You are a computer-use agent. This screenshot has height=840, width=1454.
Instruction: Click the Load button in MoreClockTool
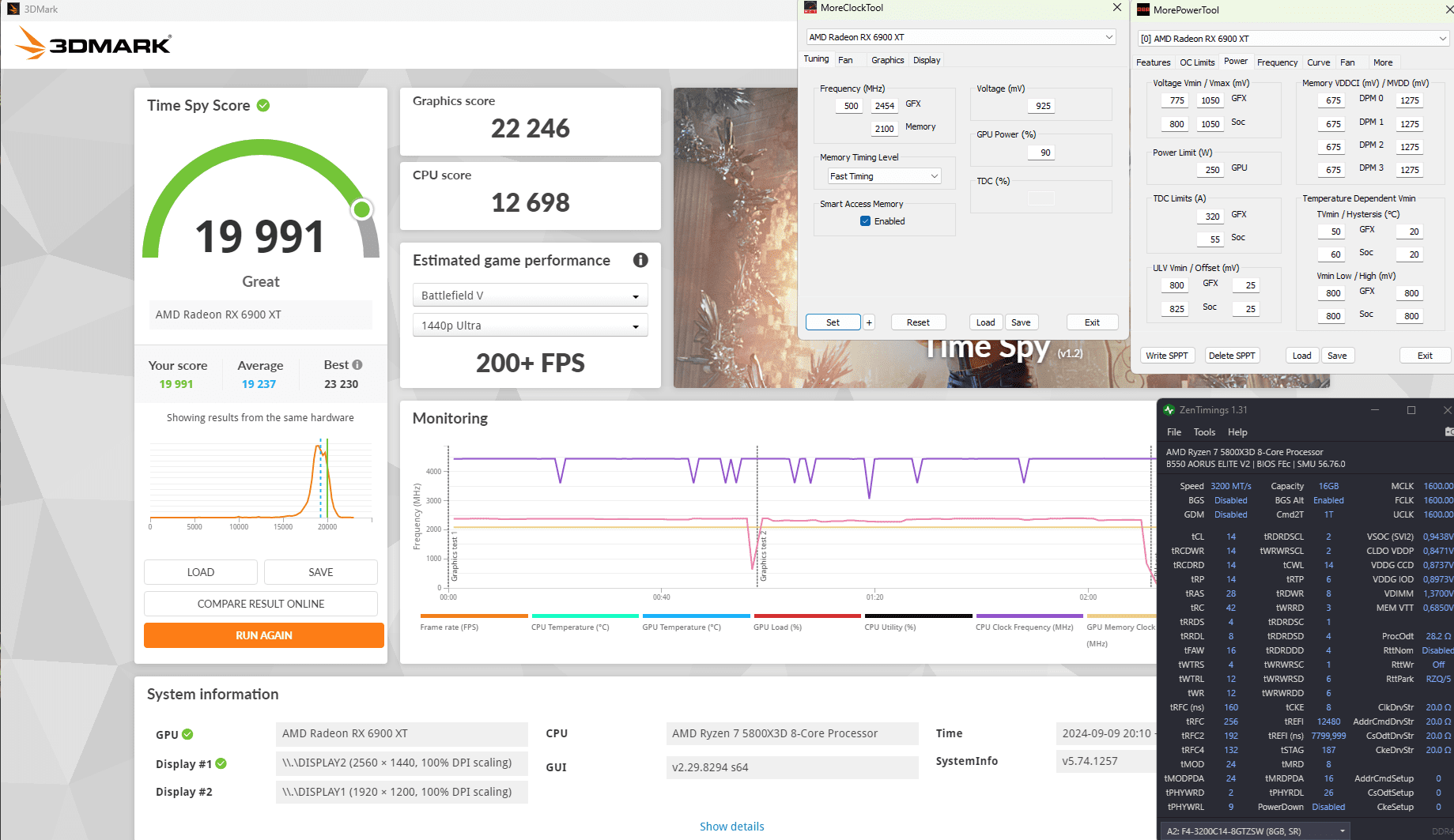point(985,322)
